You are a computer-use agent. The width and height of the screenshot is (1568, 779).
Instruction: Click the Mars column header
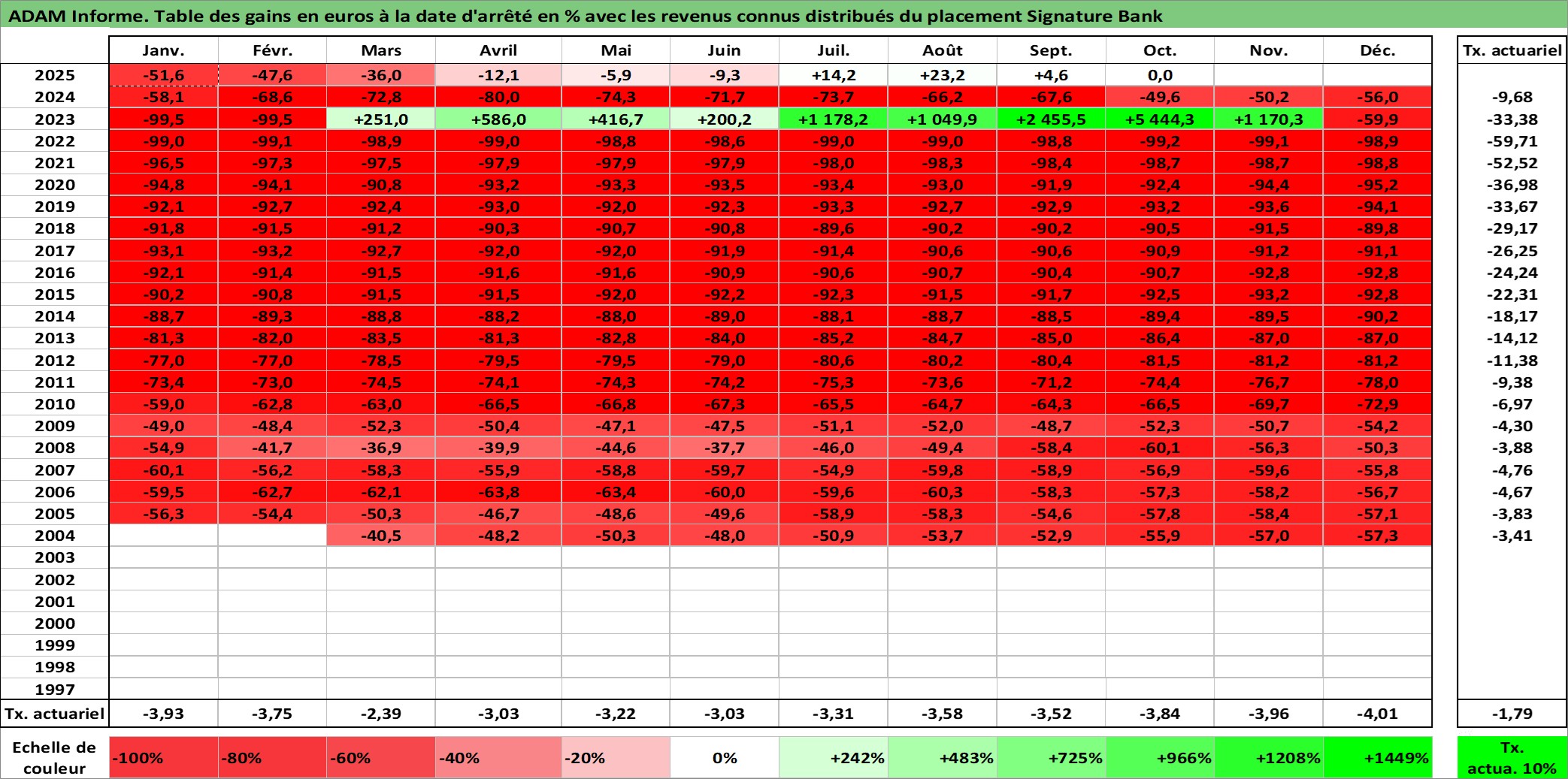pyautogui.click(x=381, y=50)
